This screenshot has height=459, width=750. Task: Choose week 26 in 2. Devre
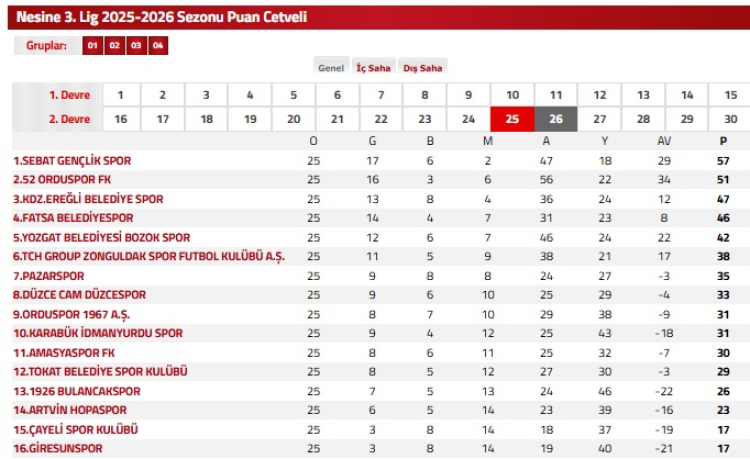click(x=556, y=119)
